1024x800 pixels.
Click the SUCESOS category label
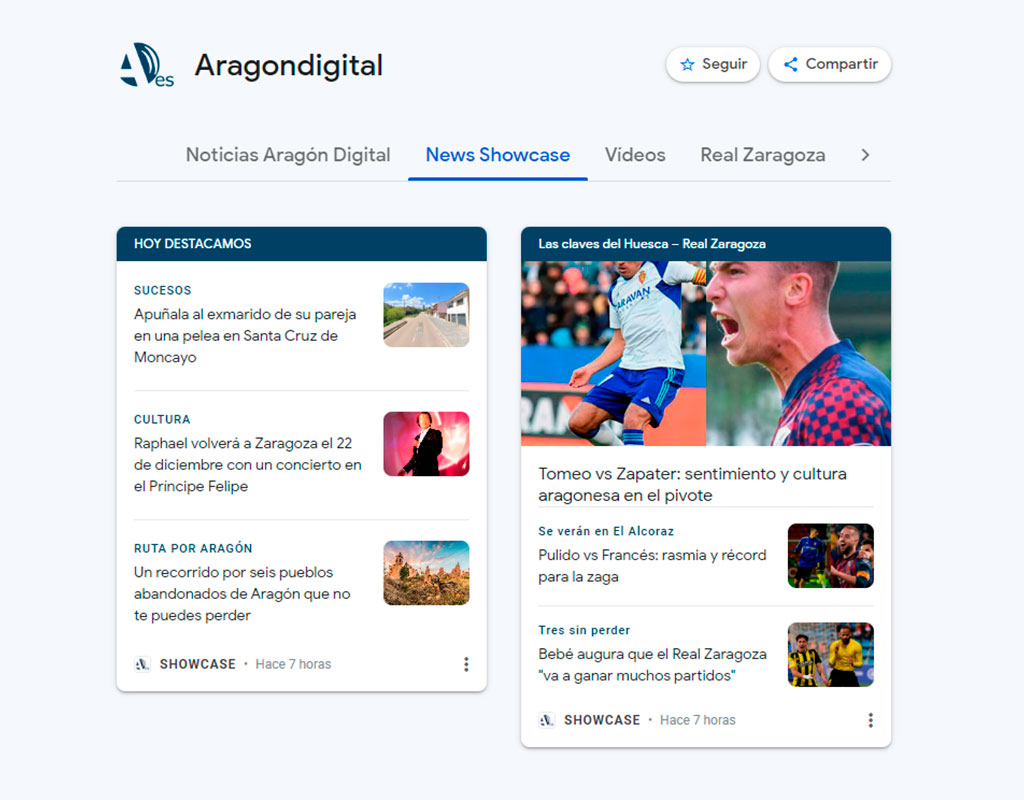(163, 291)
